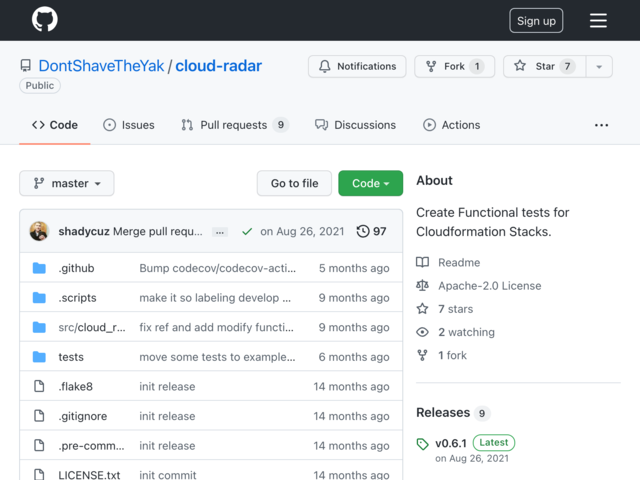Image resolution: width=640 pixels, height=480 pixels.
Task: Open the Pull requests tab
Action: point(235,125)
